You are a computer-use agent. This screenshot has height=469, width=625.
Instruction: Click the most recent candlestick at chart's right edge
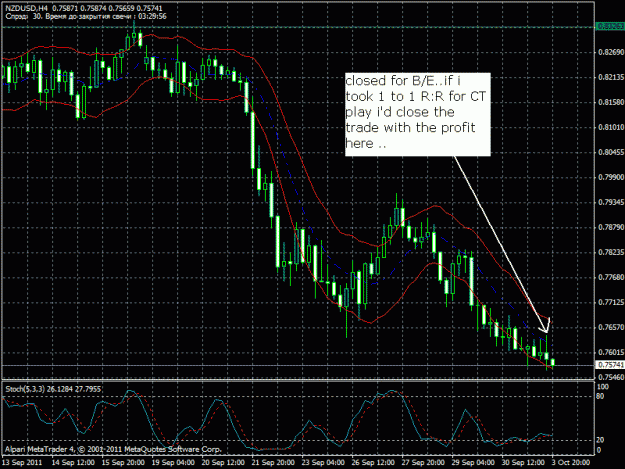[x=553, y=362]
